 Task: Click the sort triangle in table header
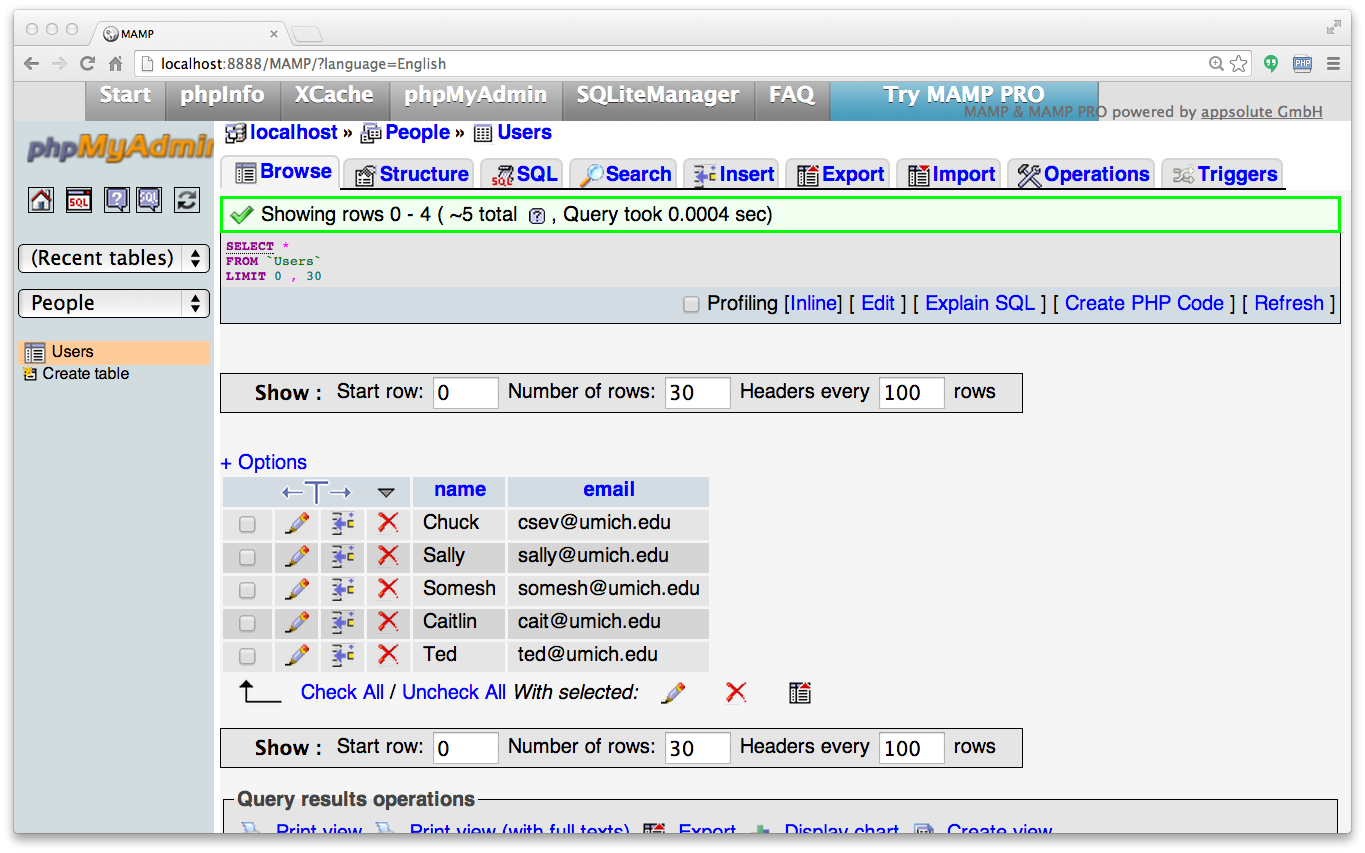click(387, 492)
